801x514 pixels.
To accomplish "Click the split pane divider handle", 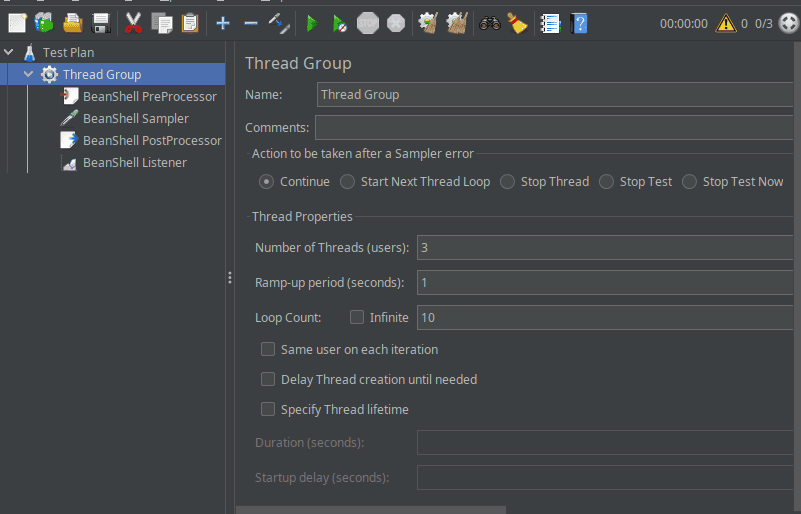I will 230,277.
